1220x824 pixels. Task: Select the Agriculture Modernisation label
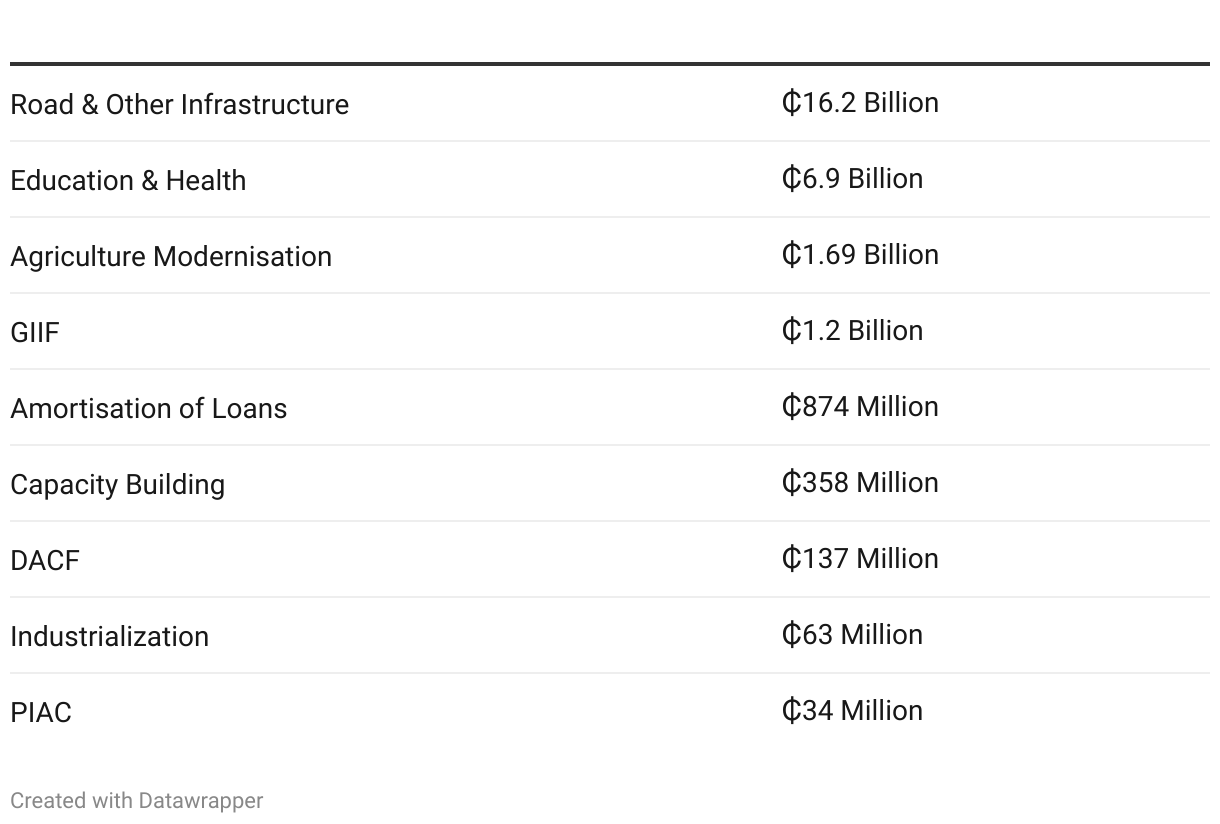coord(171,257)
